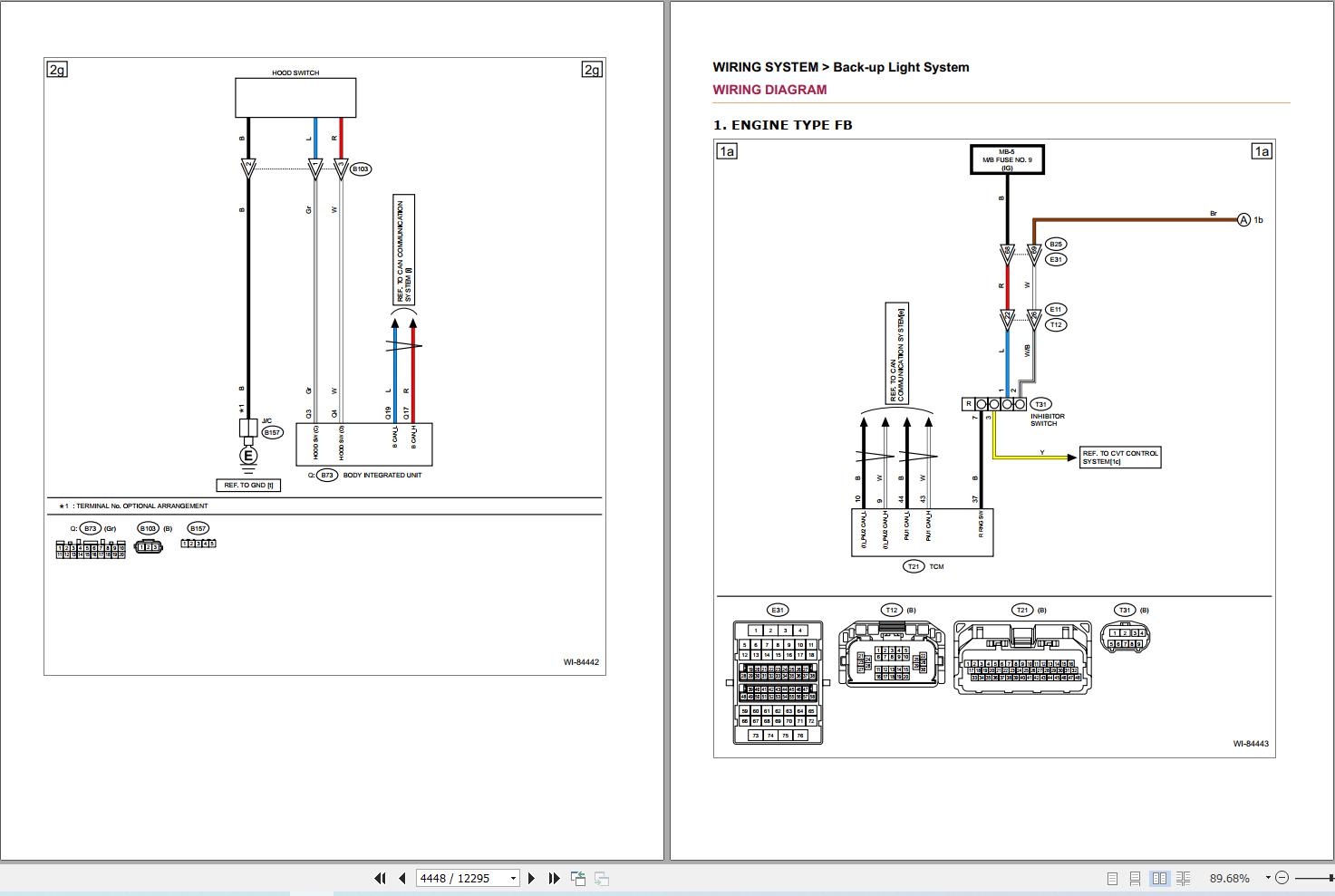Click the previous view icon
Image resolution: width=1335 pixels, height=896 pixels.
pos(578,878)
